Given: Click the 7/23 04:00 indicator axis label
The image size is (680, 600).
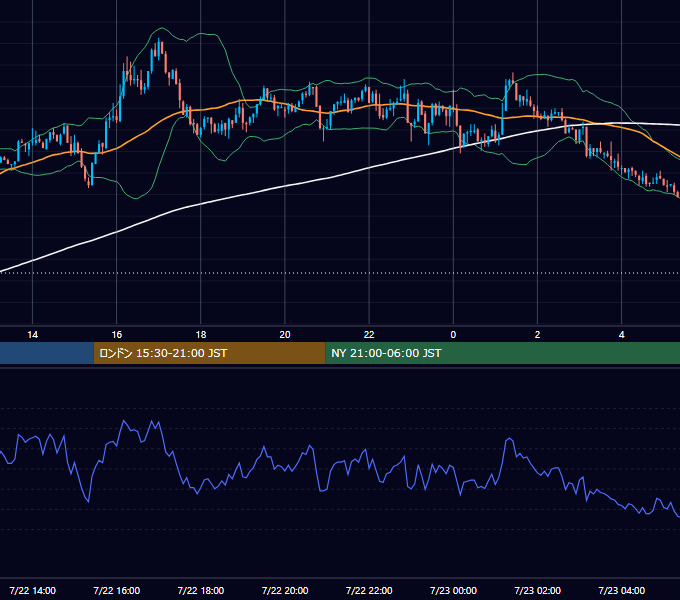Looking at the screenshot, I should pyautogui.click(x=621, y=590).
